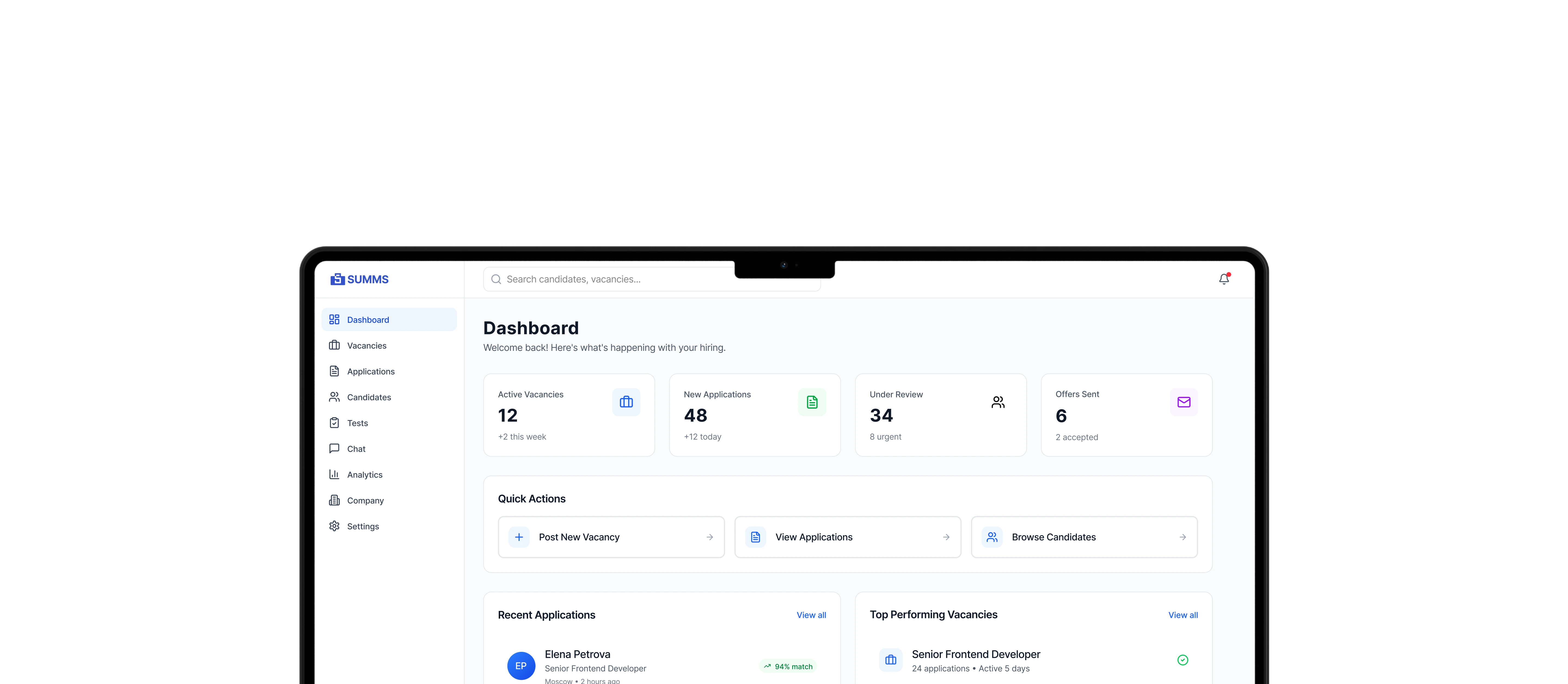
Task: Click the document icon on New Applications card
Action: tap(812, 402)
